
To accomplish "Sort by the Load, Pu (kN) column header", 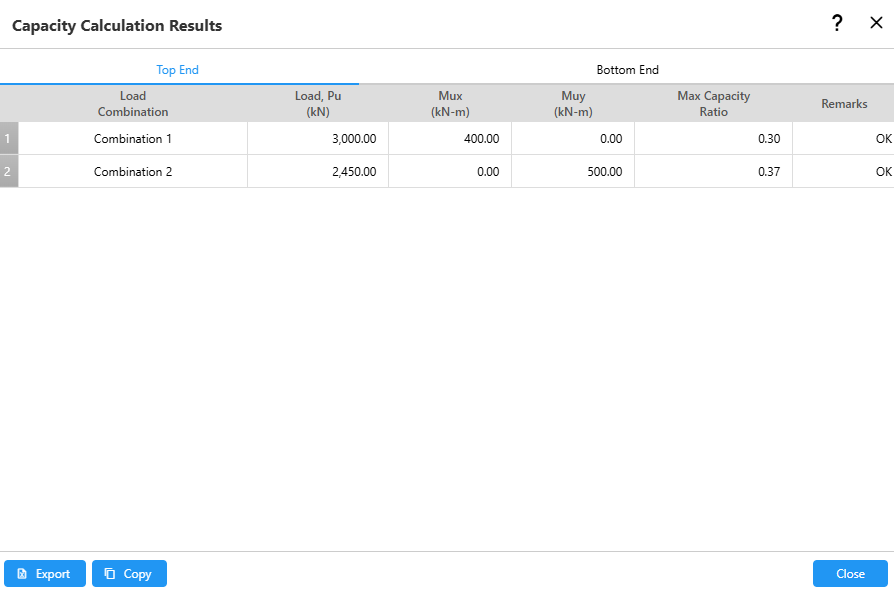I will point(318,104).
